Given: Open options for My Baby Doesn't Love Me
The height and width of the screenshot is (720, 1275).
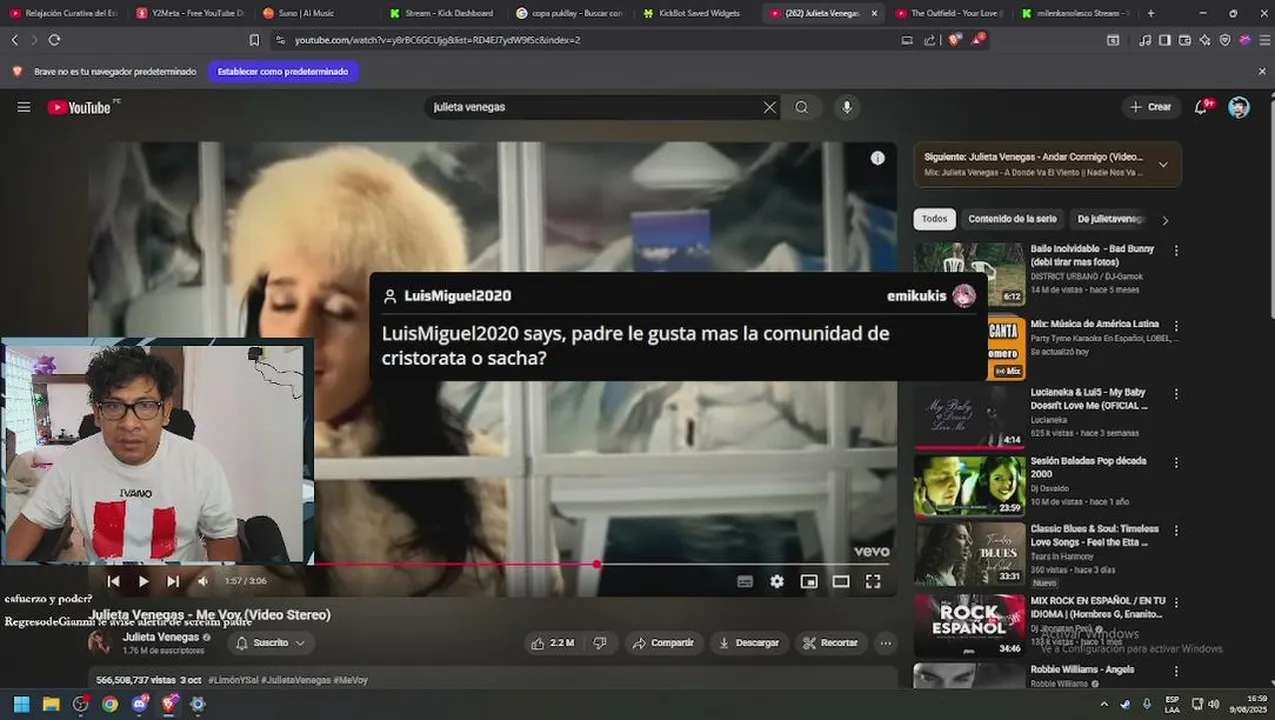Looking at the screenshot, I should point(1176,394).
